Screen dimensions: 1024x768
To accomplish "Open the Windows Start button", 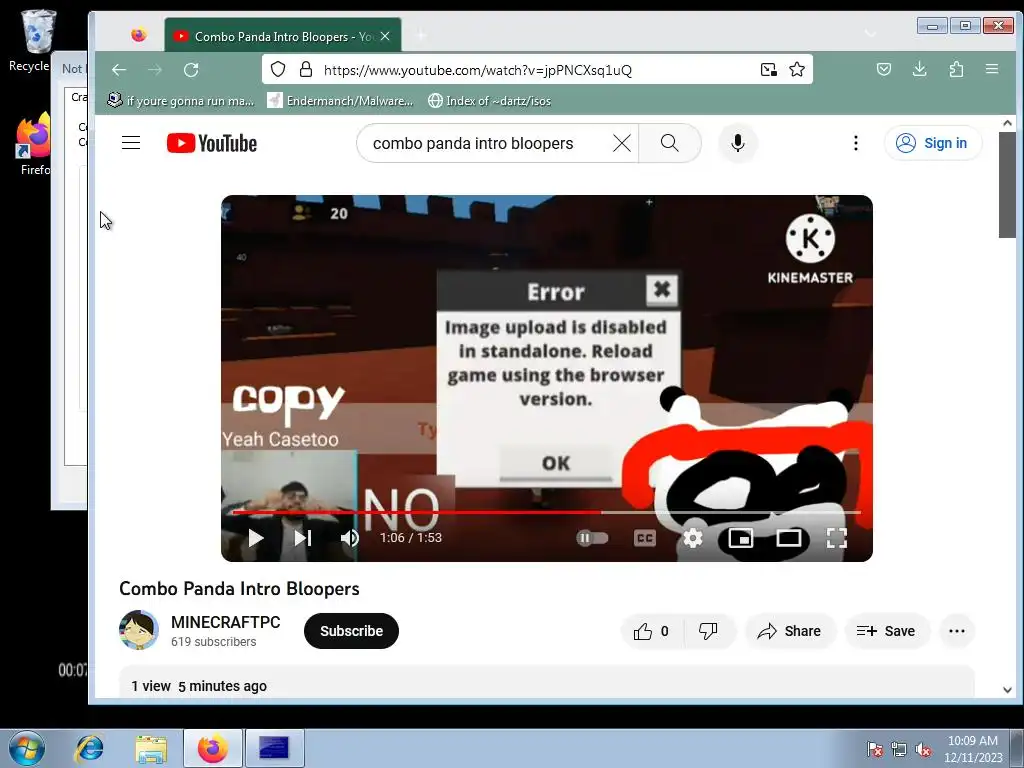I will coord(27,748).
